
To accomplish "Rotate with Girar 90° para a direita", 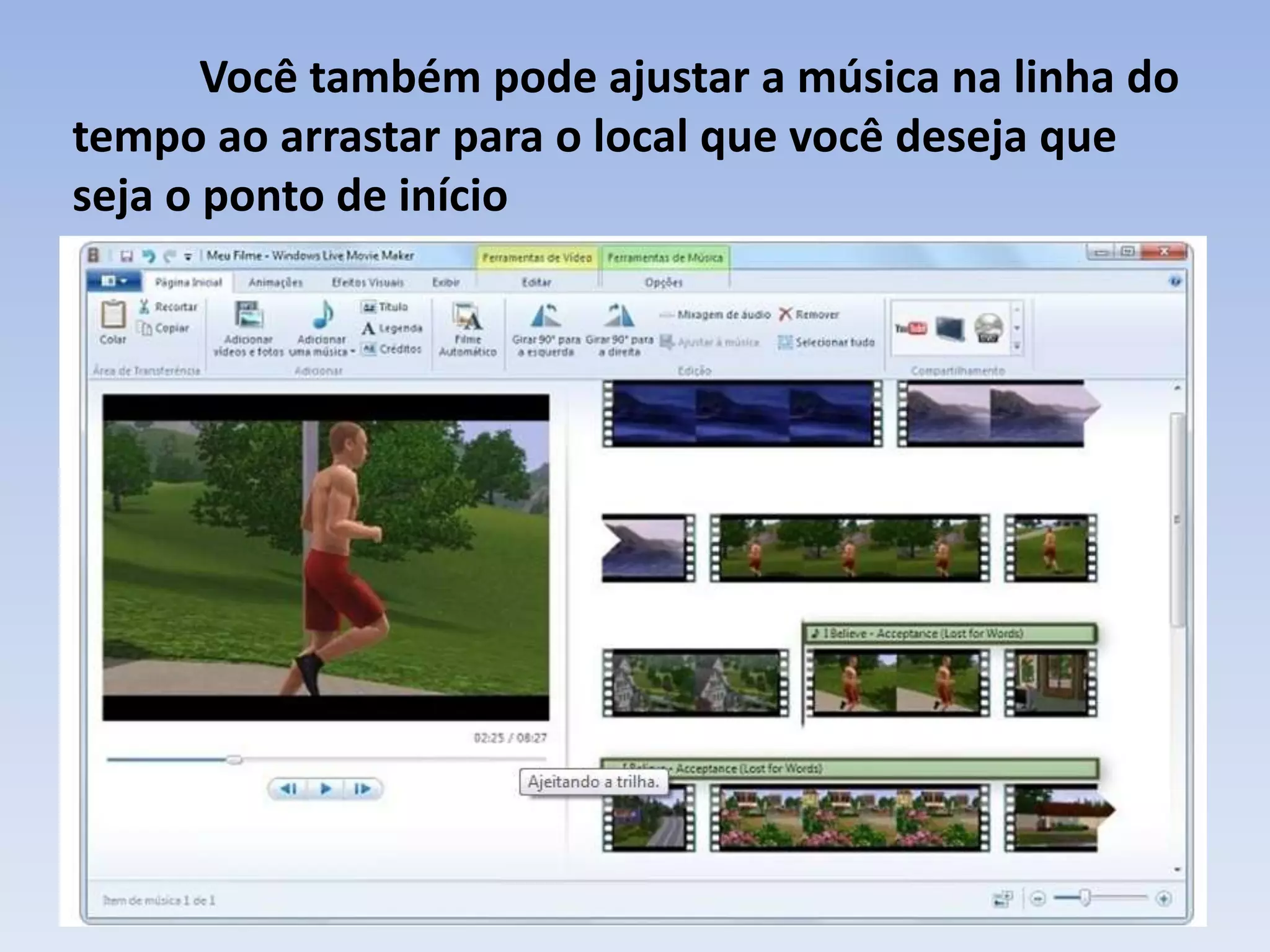I will 619,330.
